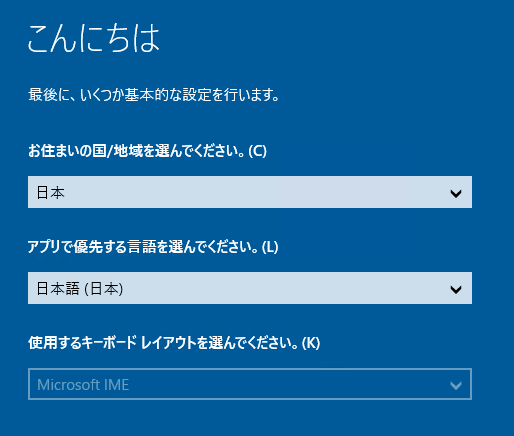Click the 最後に、いくつか基本的な設定を行います text
Viewport: 514px width, 436px height.
coord(154,95)
